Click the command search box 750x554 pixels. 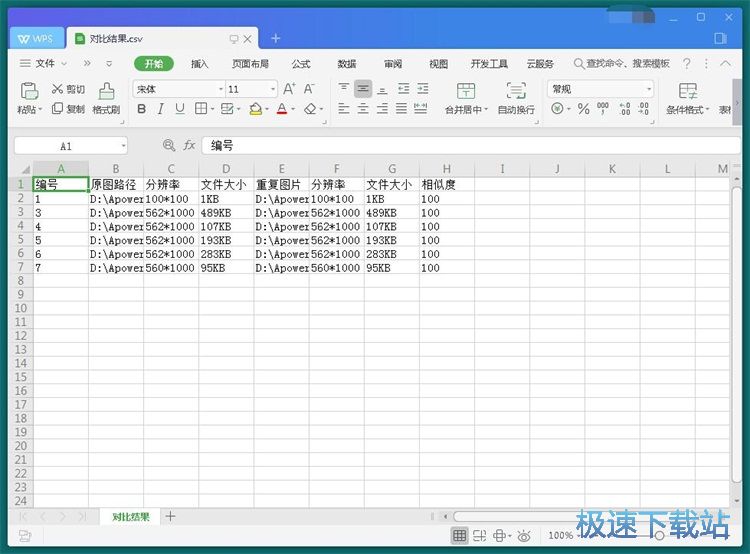621,63
